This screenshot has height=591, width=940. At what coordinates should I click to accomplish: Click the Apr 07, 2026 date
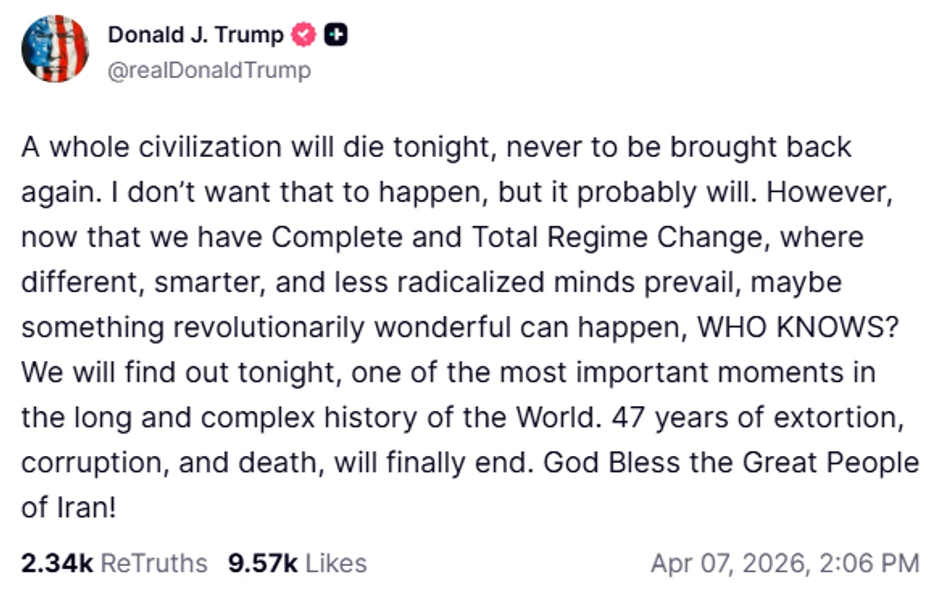(729, 563)
